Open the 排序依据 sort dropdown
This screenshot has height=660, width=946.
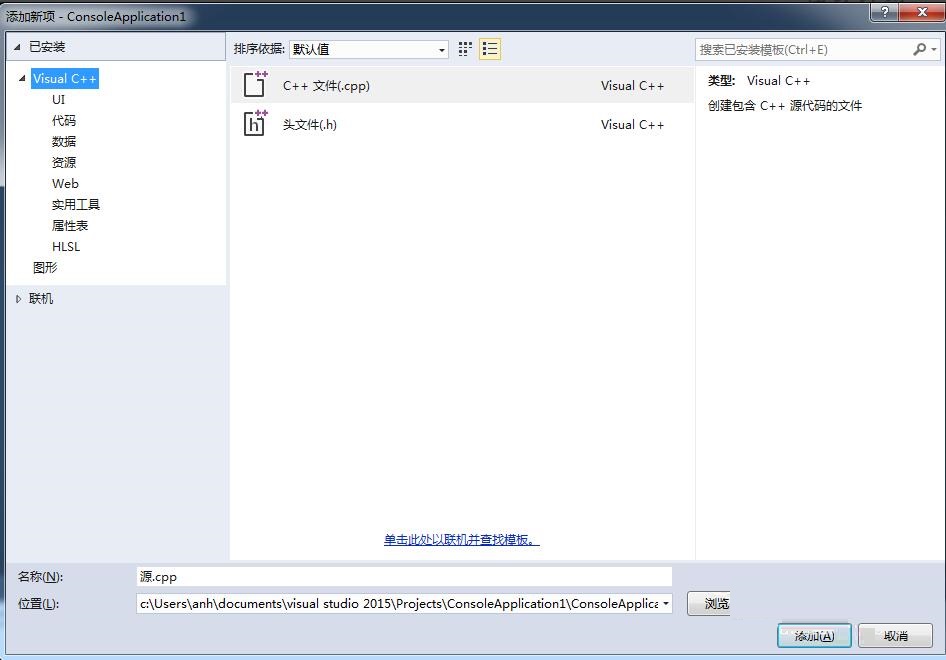[369, 49]
